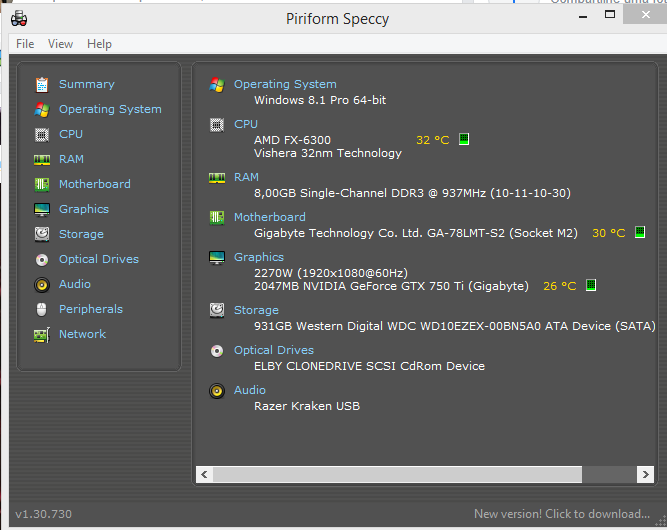Click RAM icon in summary panel

point(217,178)
